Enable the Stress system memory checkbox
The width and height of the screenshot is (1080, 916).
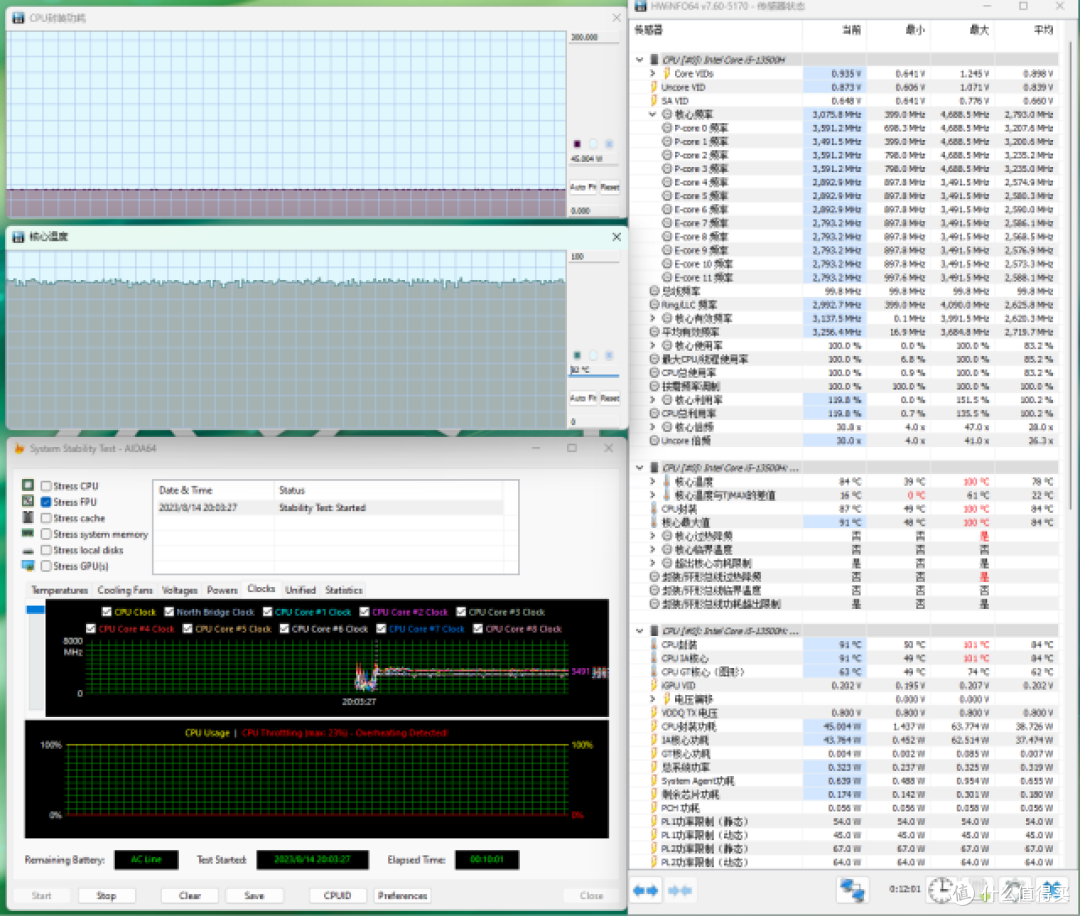pos(46,534)
